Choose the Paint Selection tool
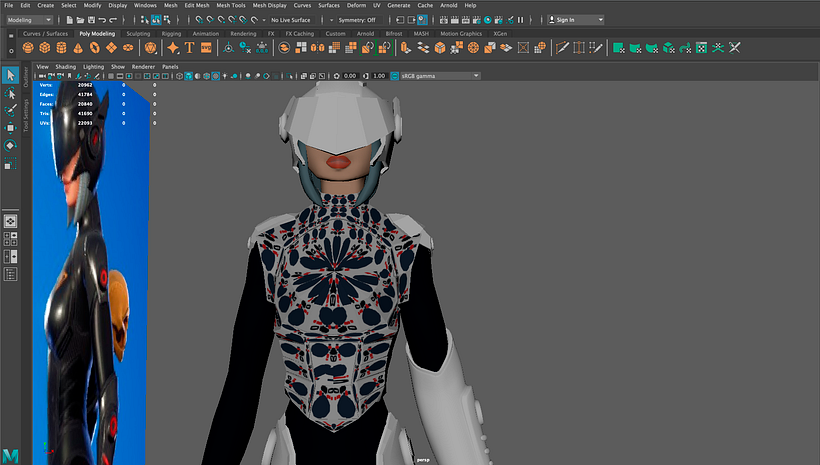The width and height of the screenshot is (820, 465). (10, 110)
